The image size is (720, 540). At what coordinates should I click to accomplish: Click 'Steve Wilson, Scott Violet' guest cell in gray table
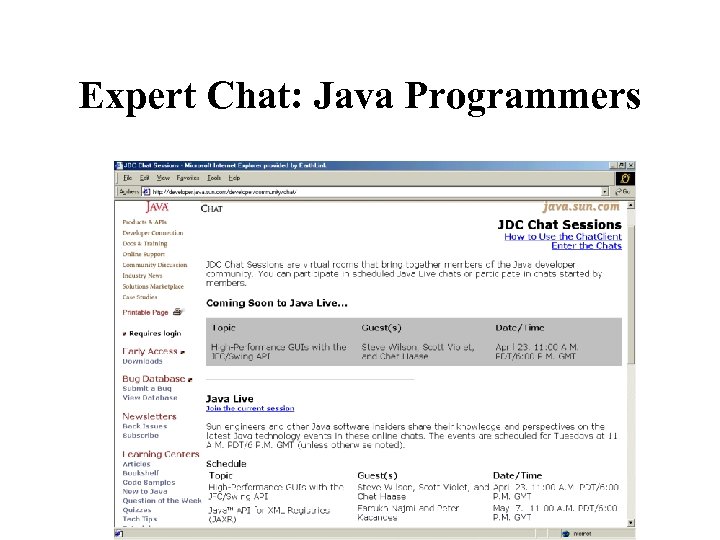[418, 351]
